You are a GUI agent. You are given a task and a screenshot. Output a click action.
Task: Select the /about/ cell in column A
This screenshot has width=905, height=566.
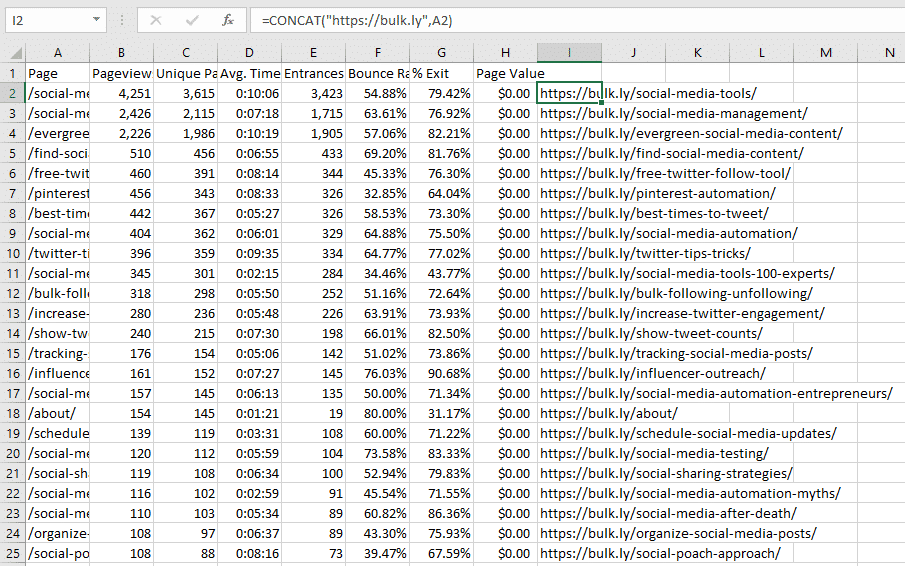[x=57, y=413]
